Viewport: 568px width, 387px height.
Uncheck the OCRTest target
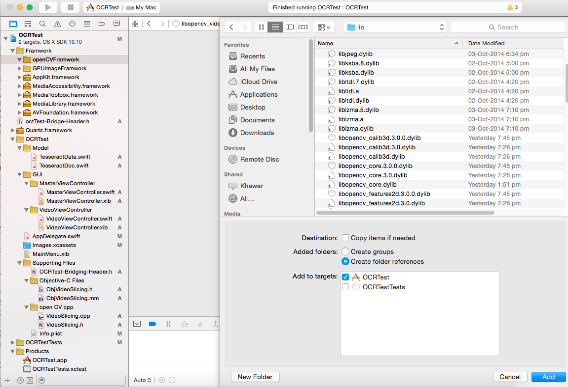tap(346, 277)
